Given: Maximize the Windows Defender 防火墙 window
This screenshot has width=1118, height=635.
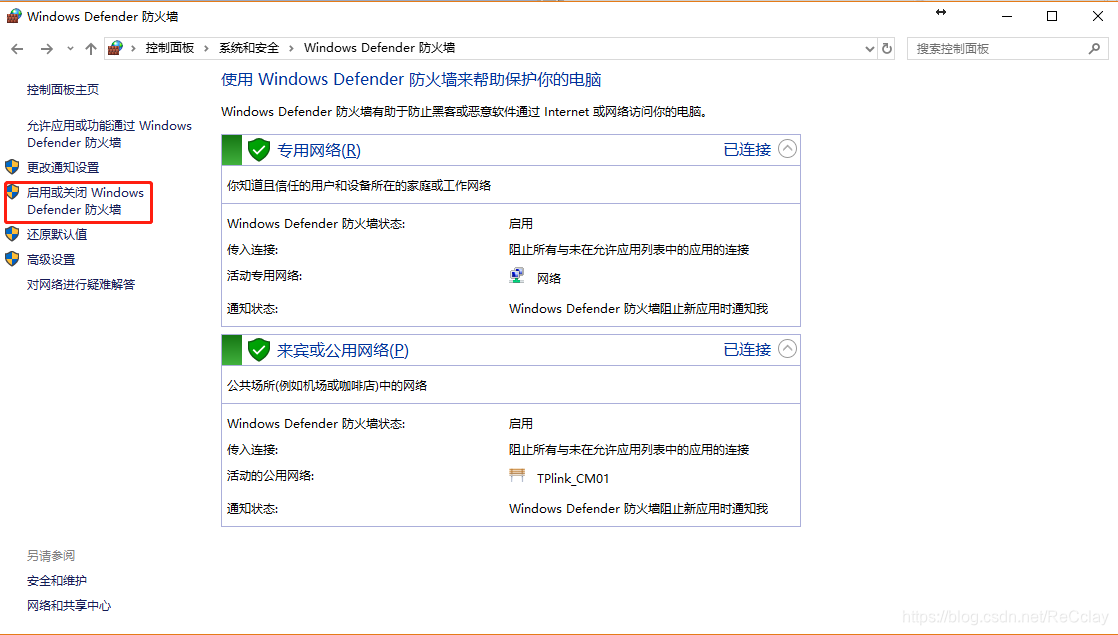Looking at the screenshot, I should tap(1052, 16).
